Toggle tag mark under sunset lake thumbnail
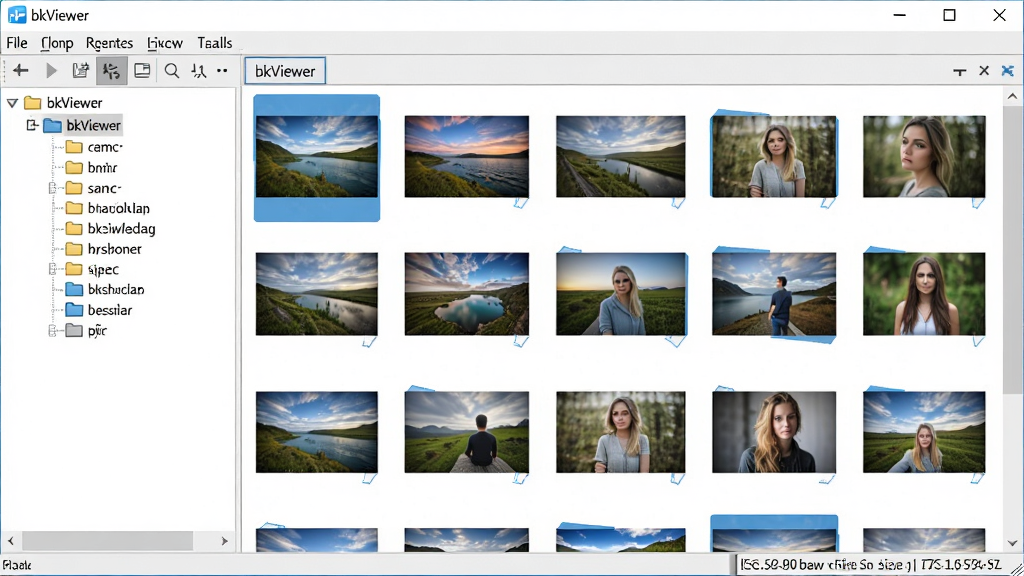This screenshot has width=1024, height=576. pos(520,203)
